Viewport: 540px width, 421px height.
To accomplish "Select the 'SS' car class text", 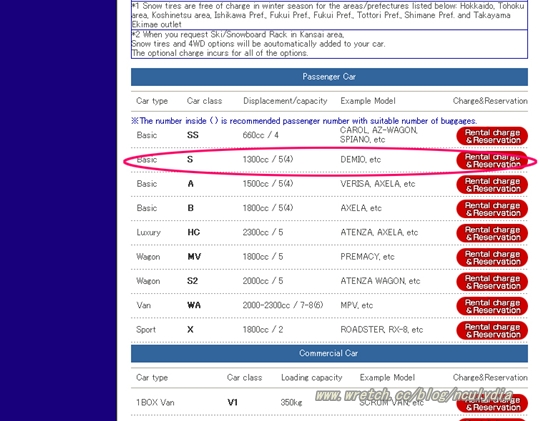I will point(193,135).
